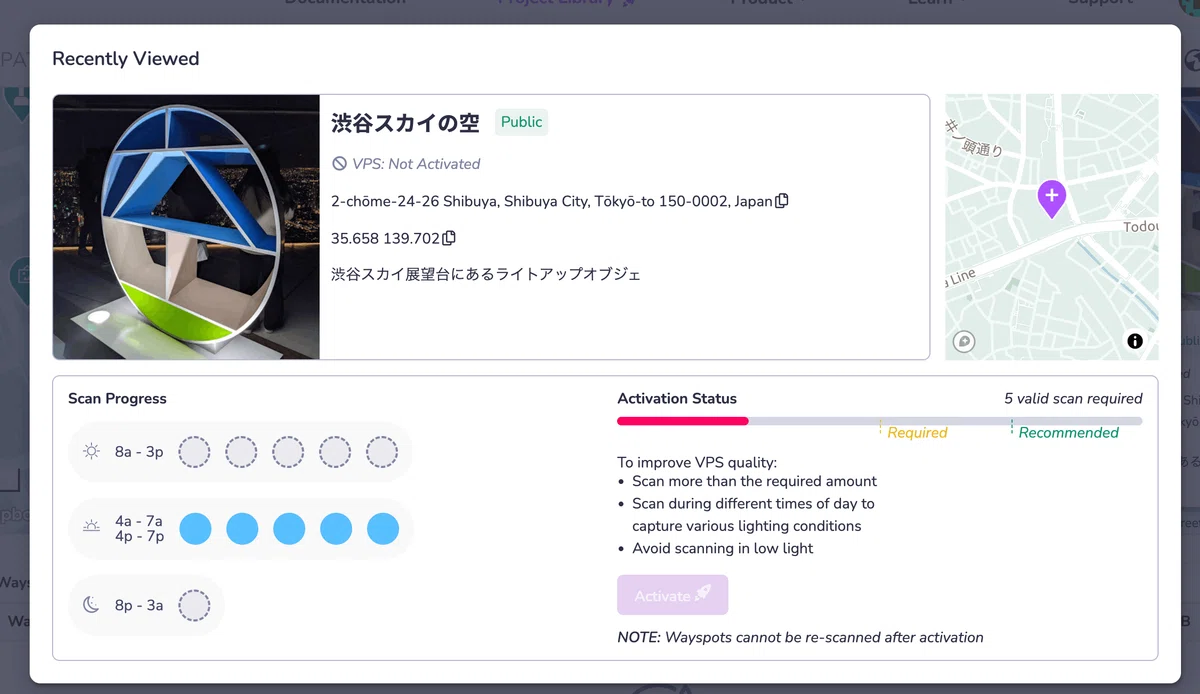Click the Recommended threshold marker label

(x=1068, y=433)
